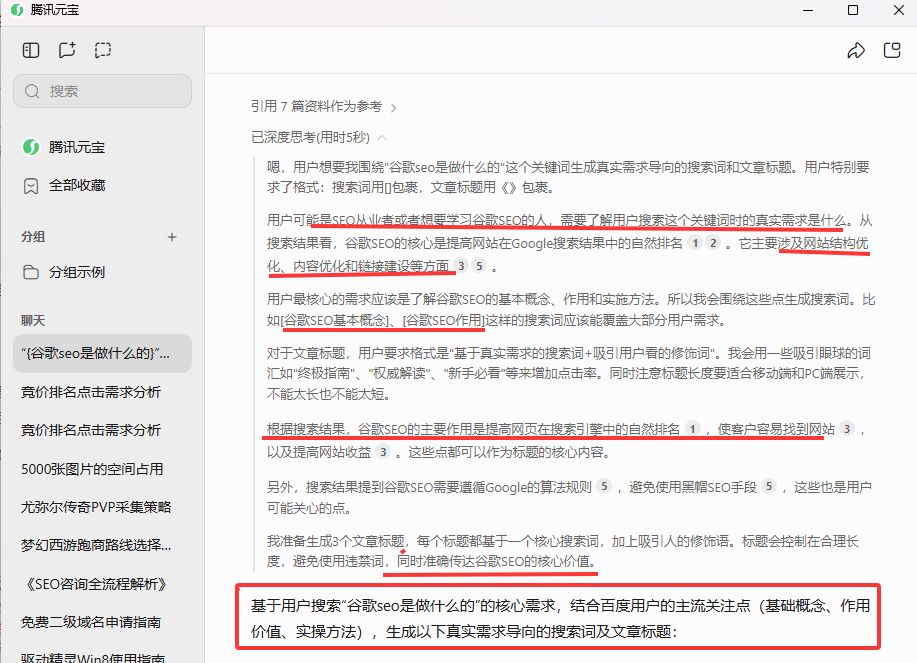Click citation 3 after 链接建设等方面
The width and height of the screenshot is (917, 663).
pos(461,266)
